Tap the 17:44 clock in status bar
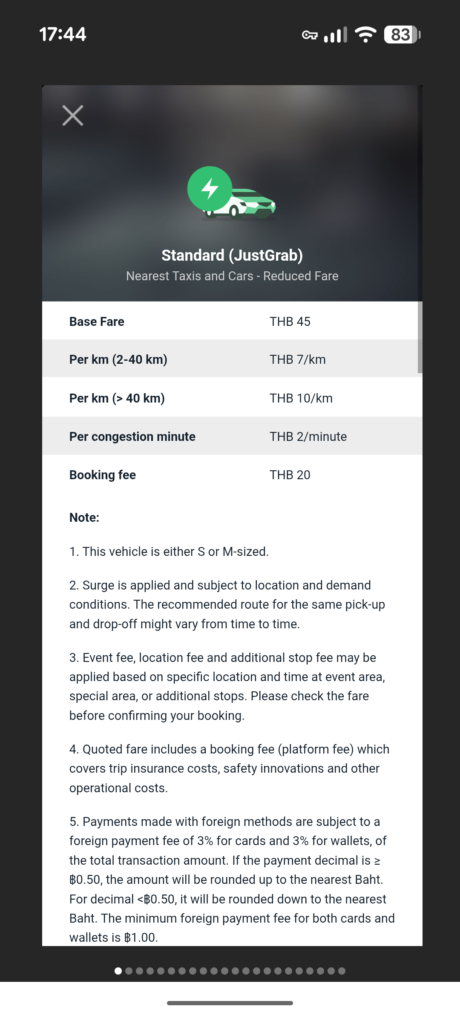Viewport: 460px width, 1024px height. coord(63,34)
